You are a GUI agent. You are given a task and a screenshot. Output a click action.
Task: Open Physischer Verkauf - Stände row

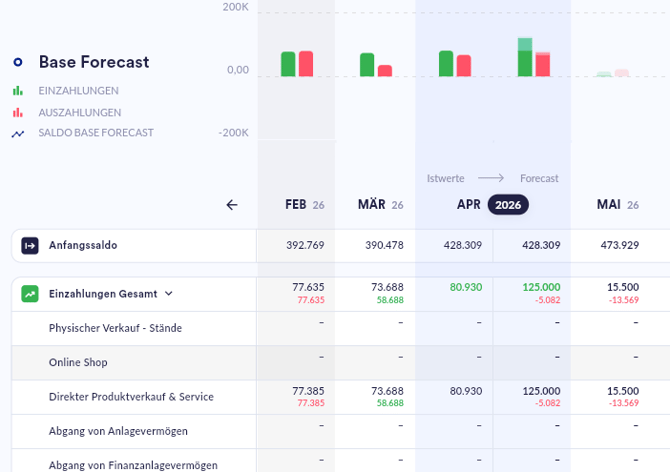click(115, 328)
